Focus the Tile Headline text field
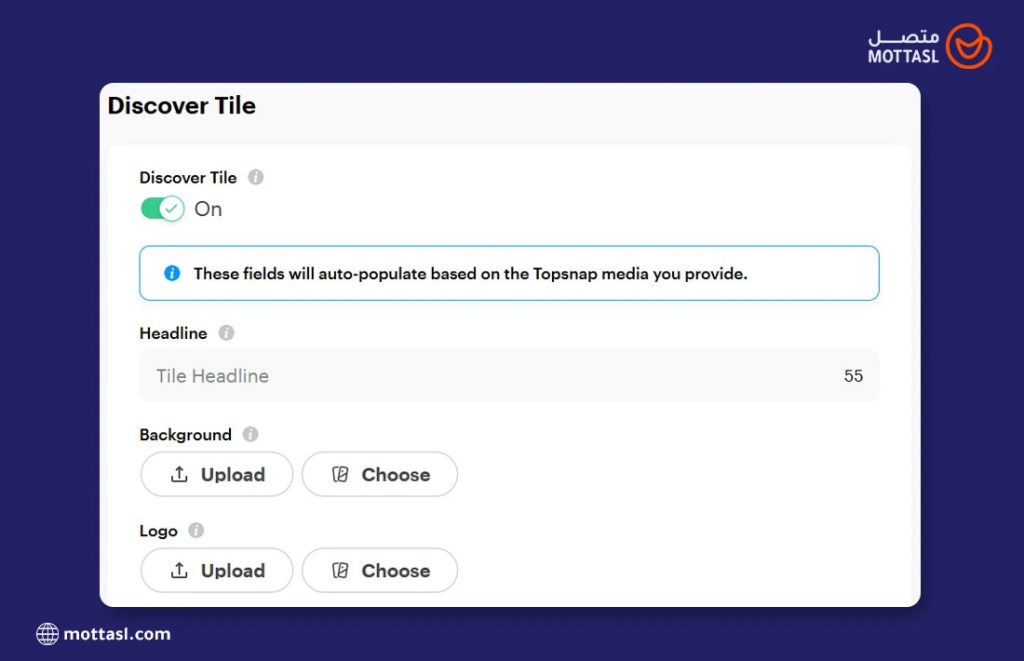This screenshot has height=661, width=1024. coord(490,376)
